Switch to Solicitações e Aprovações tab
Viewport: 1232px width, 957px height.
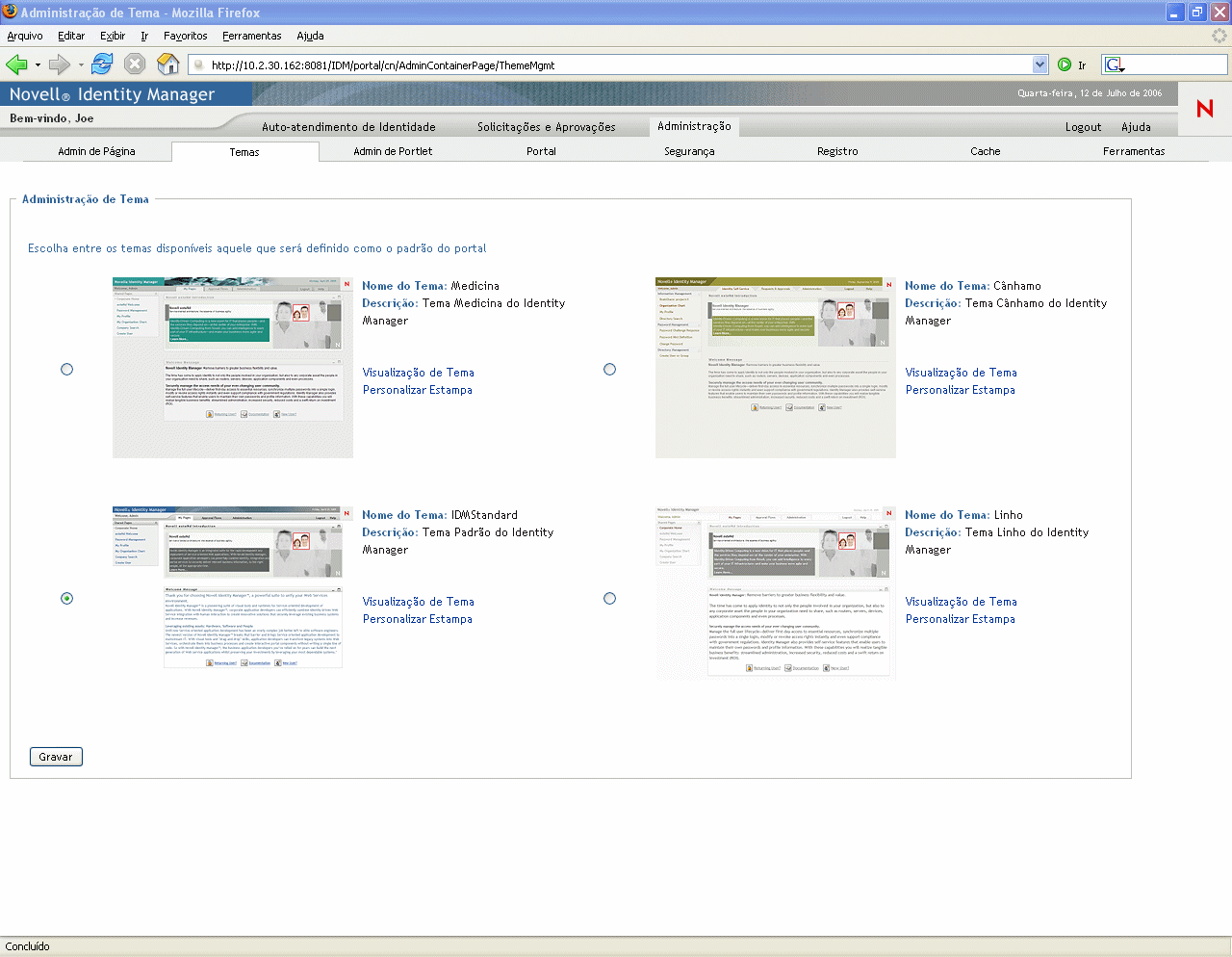pyautogui.click(x=546, y=127)
